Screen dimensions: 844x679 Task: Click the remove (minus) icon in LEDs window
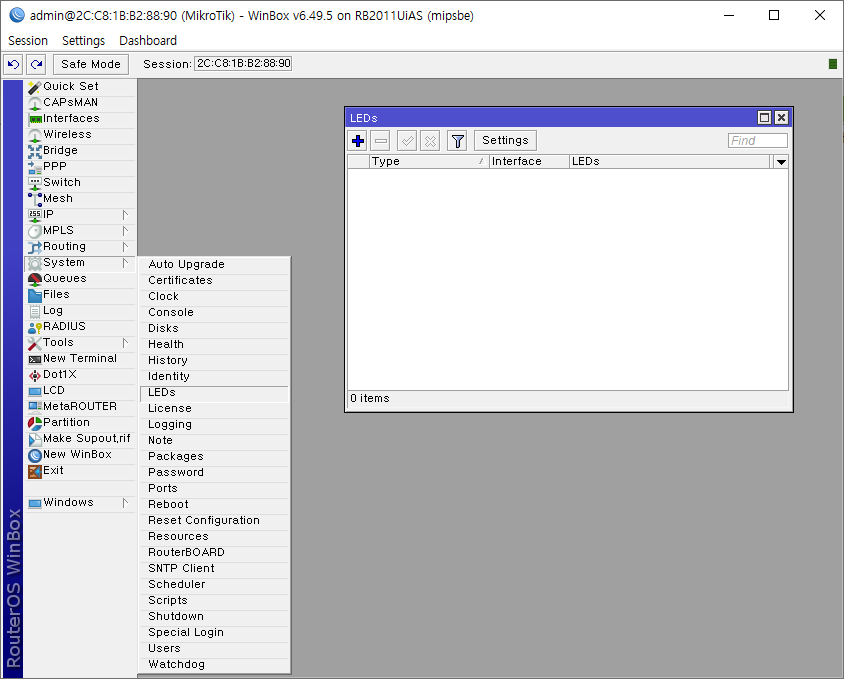click(x=381, y=141)
